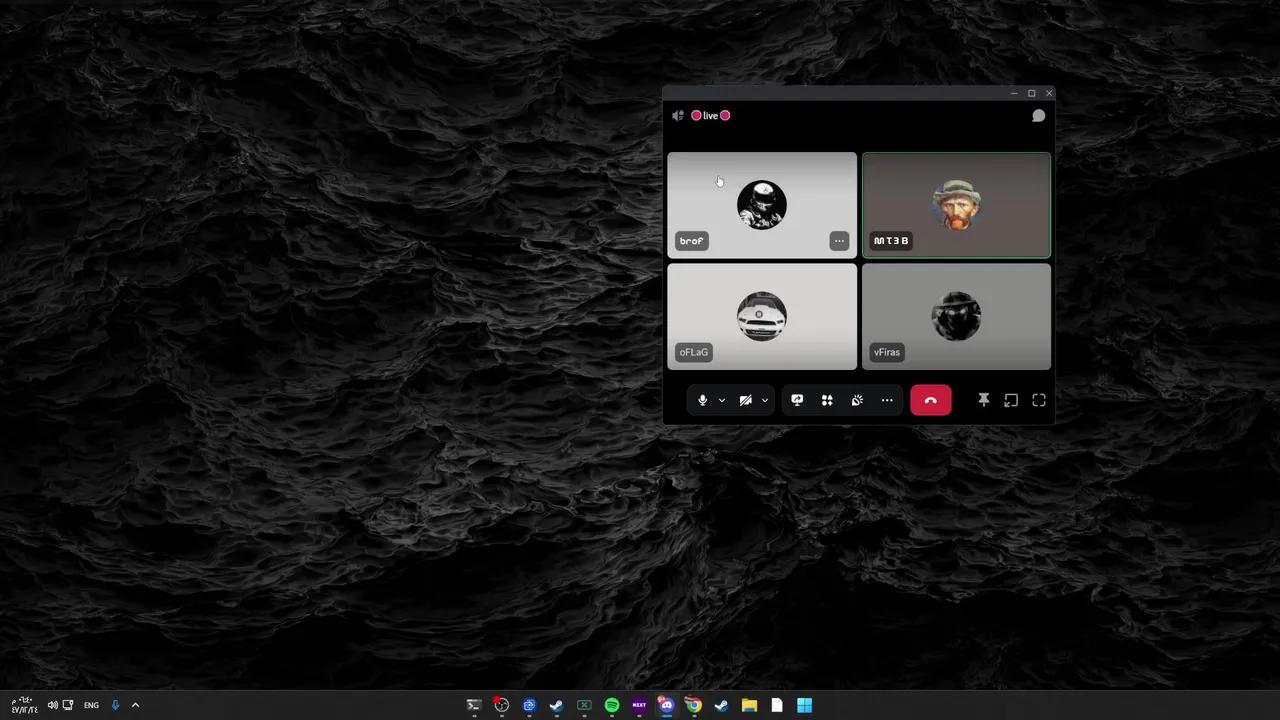The image size is (1280, 720).
Task: Pop the call back into the app
Action: (1011, 400)
